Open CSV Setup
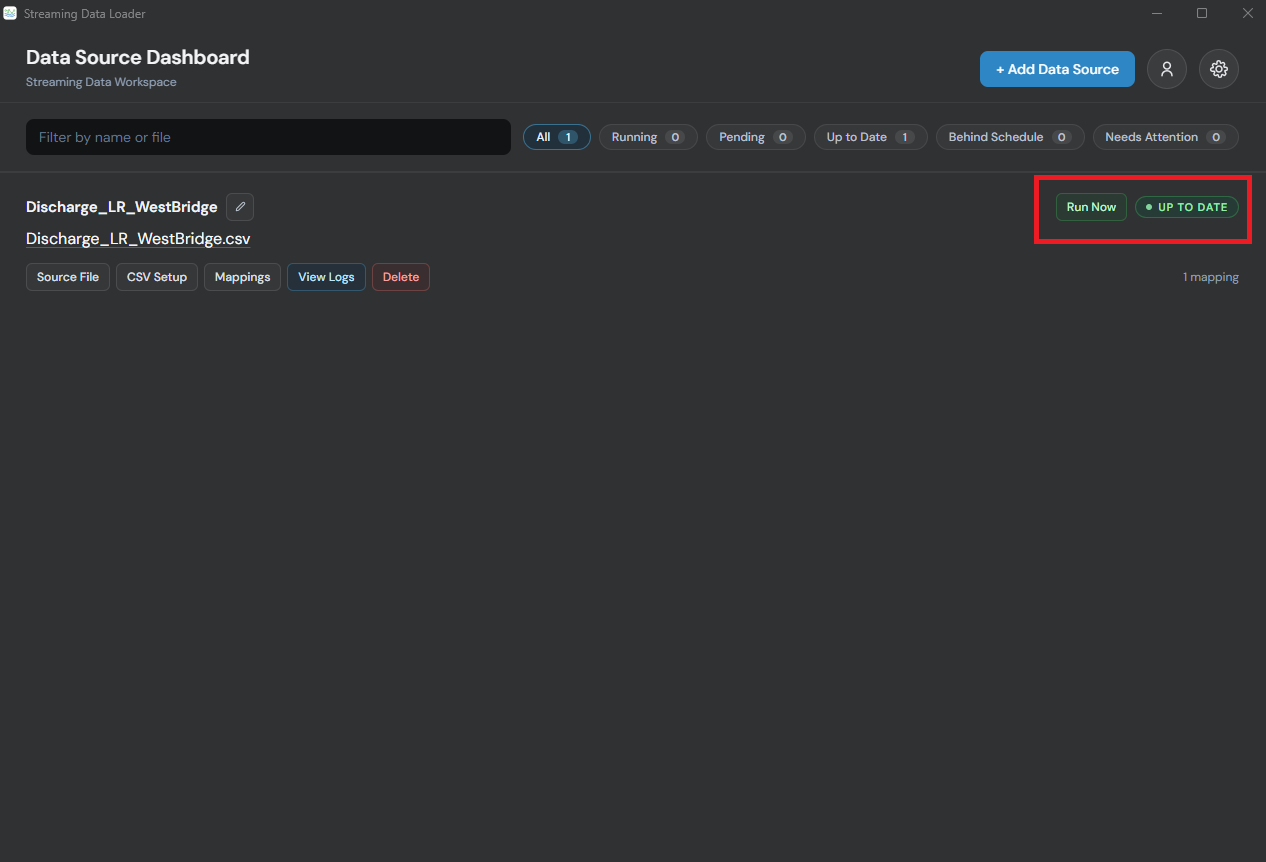The width and height of the screenshot is (1266, 862). point(157,277)
